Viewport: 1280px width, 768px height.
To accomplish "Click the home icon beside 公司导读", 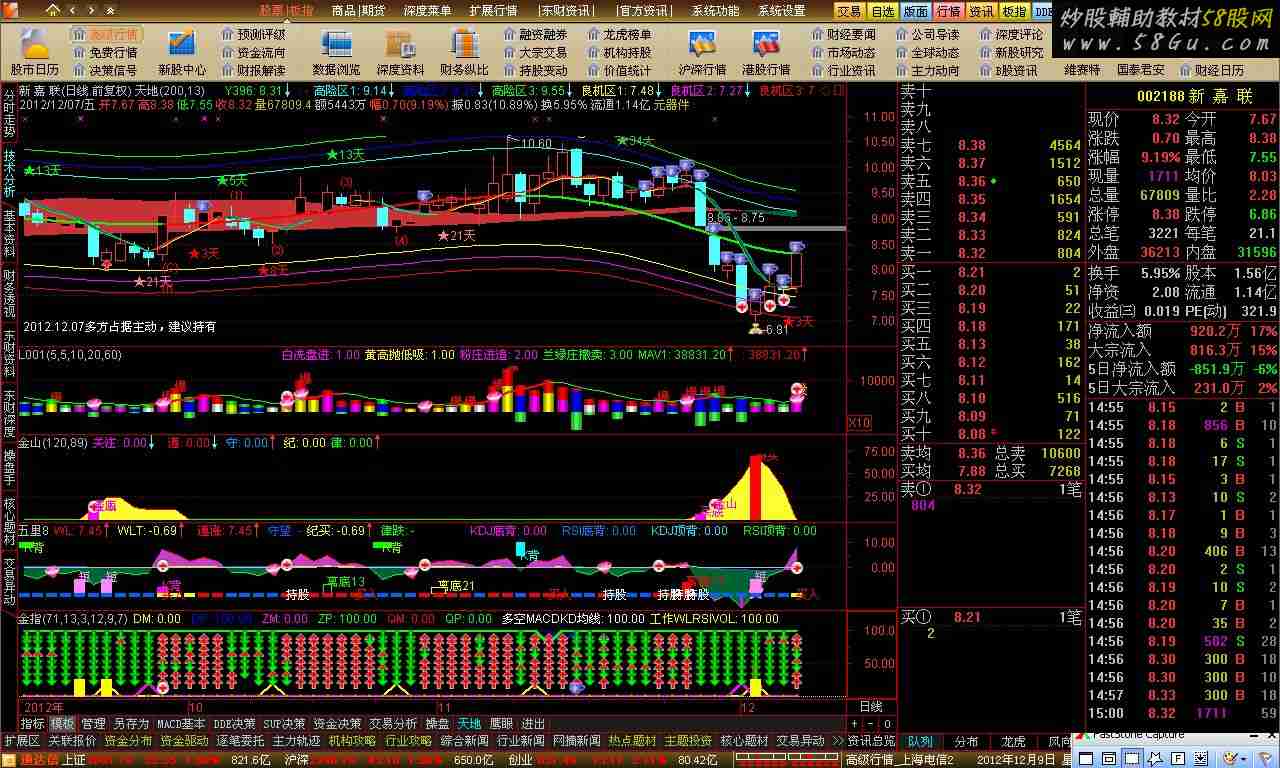I will point(901,34).
